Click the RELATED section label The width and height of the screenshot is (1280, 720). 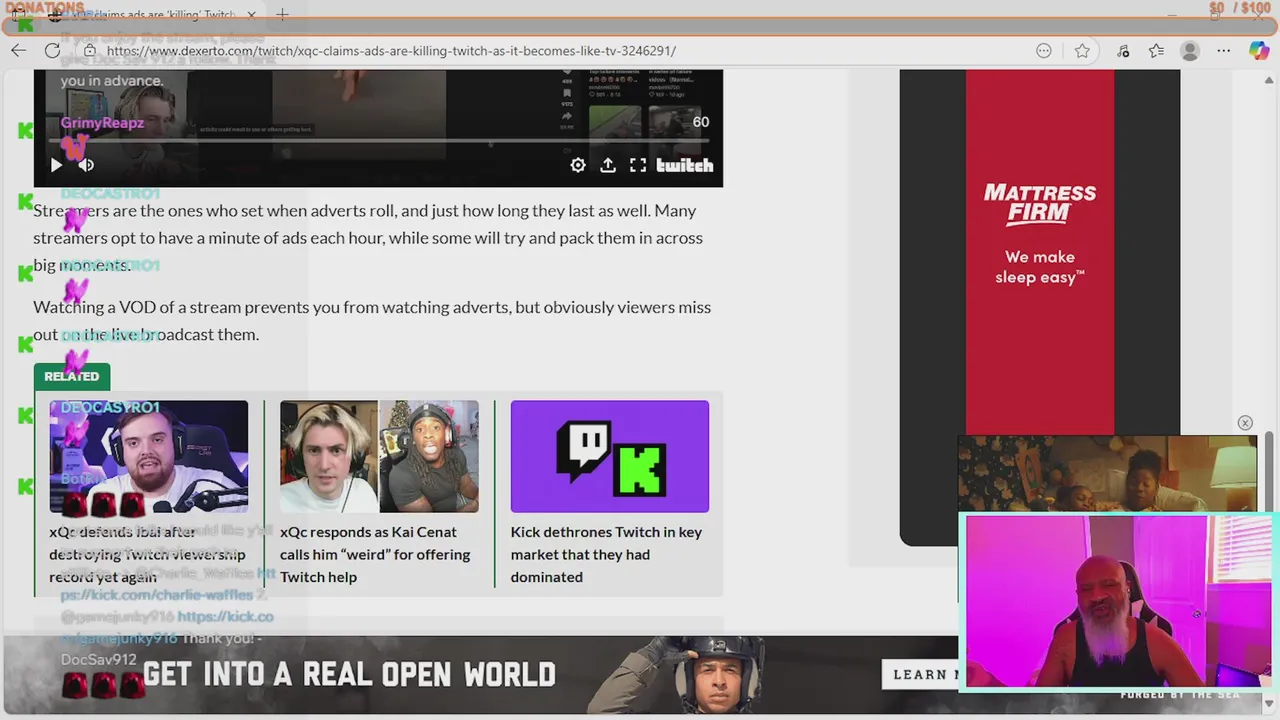point(72,376)
